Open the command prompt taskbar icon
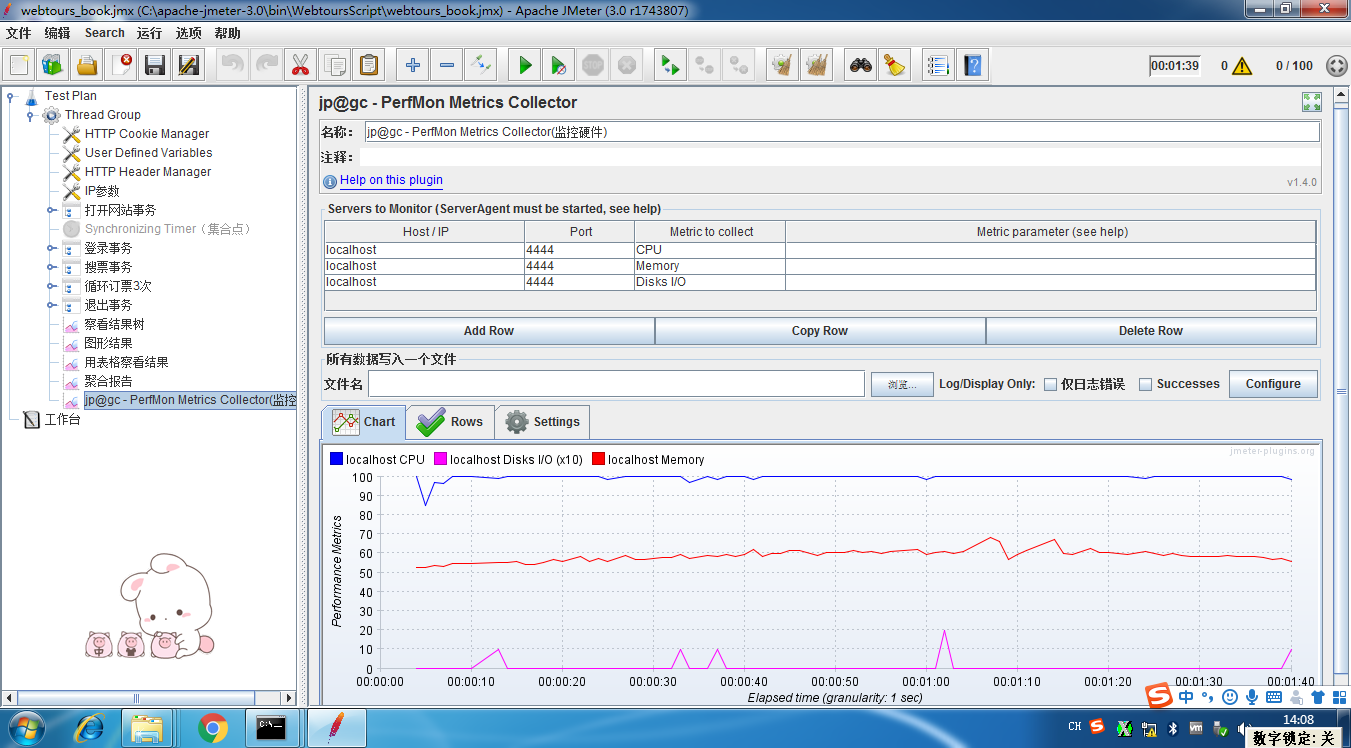Viewport: 1351px width, 748px height. tap(272, 728)
